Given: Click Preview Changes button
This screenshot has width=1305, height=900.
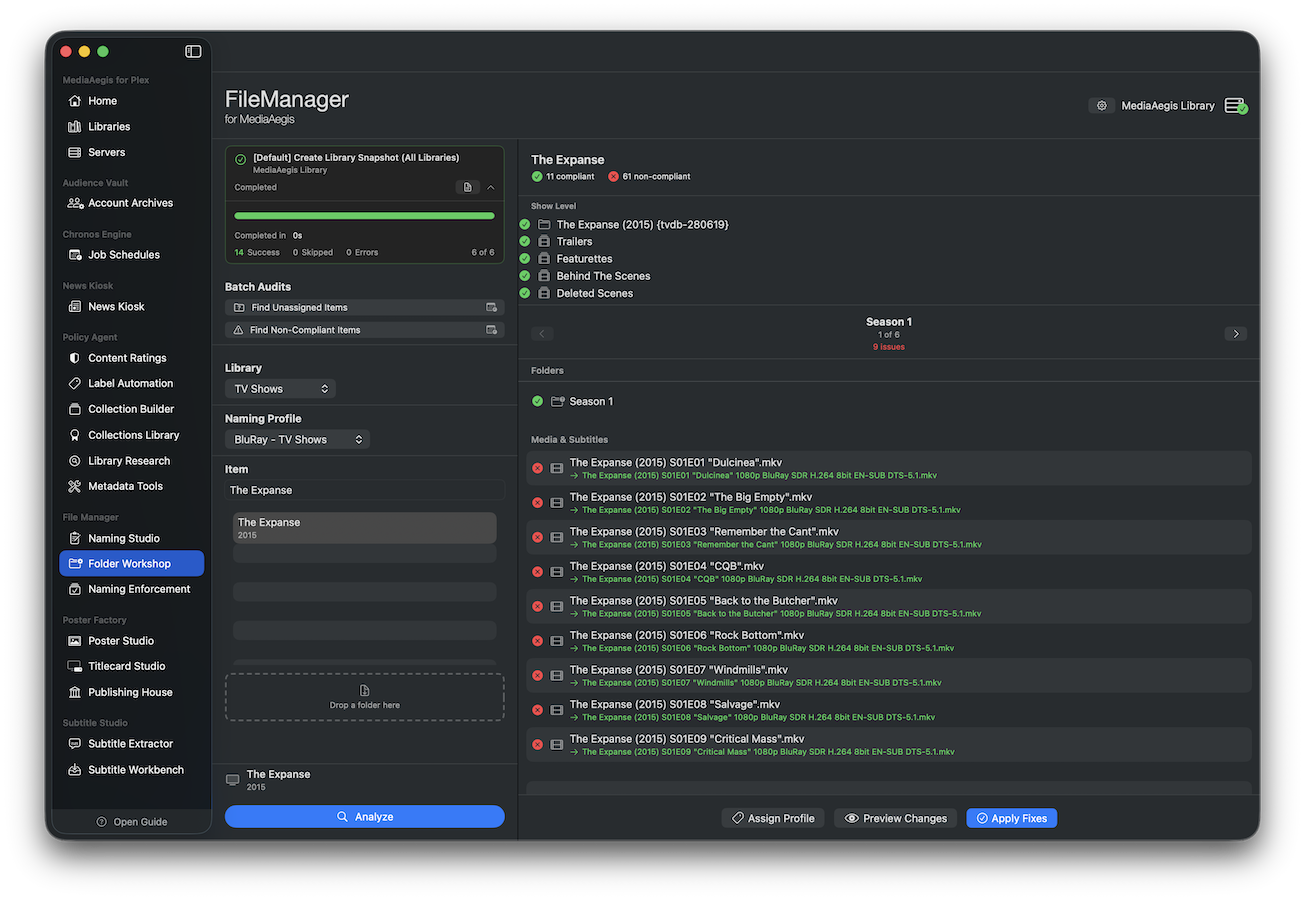Looking at the screenshot, I should point(895,818).
